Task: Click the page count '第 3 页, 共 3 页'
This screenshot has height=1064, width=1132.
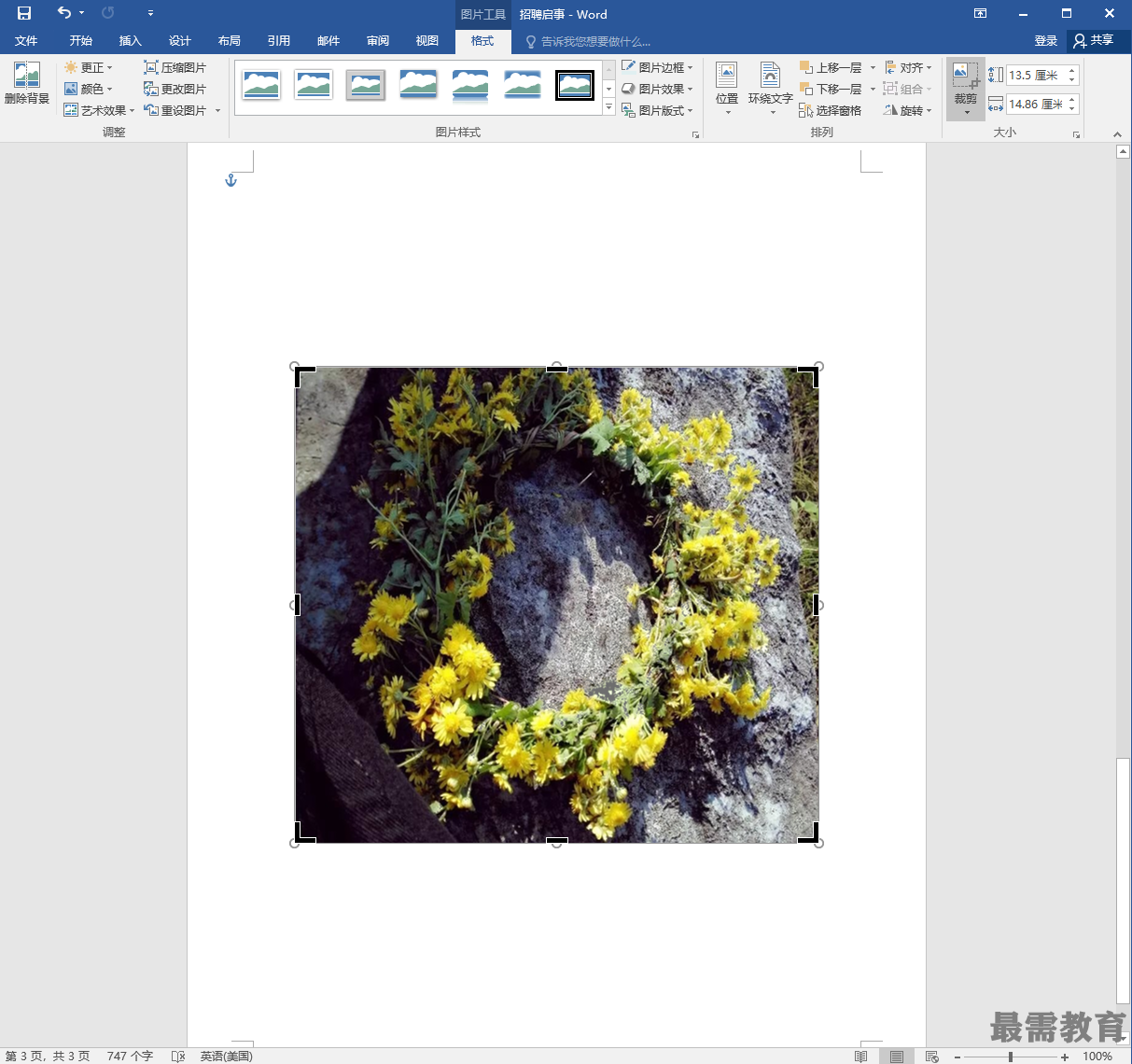Action: point(48,1056)
